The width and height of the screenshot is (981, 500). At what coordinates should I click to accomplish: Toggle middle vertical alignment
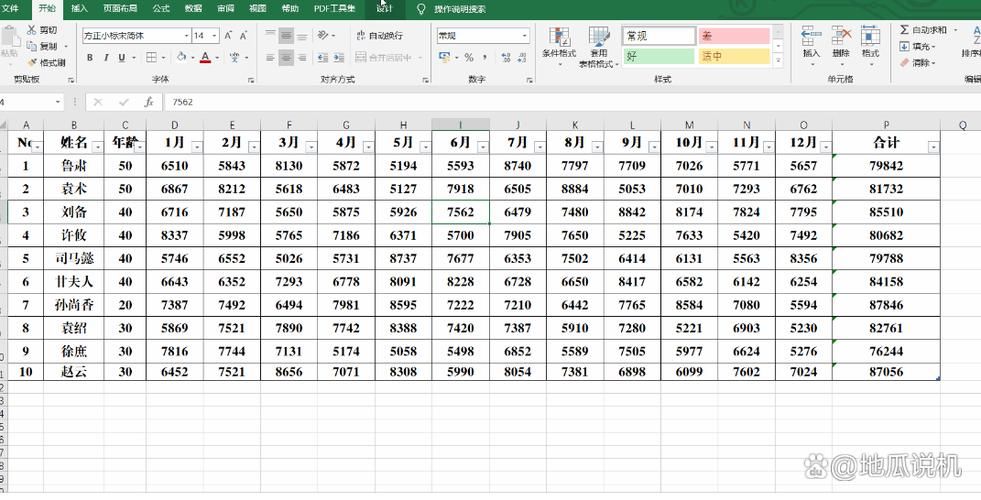coord(287,36)
